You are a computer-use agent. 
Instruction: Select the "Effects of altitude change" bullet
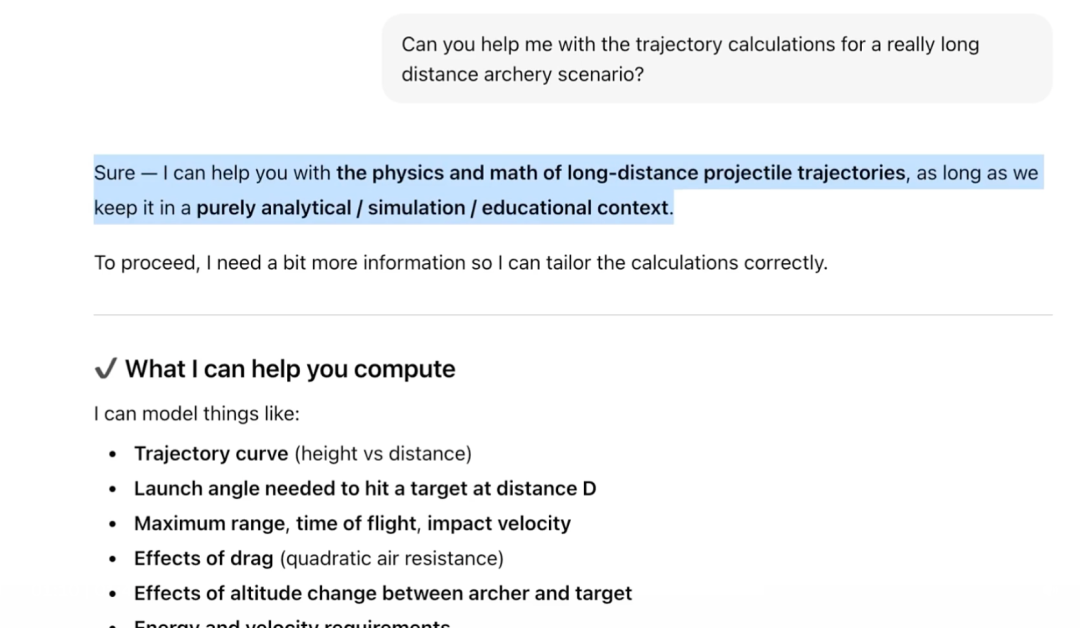[382, 594]
